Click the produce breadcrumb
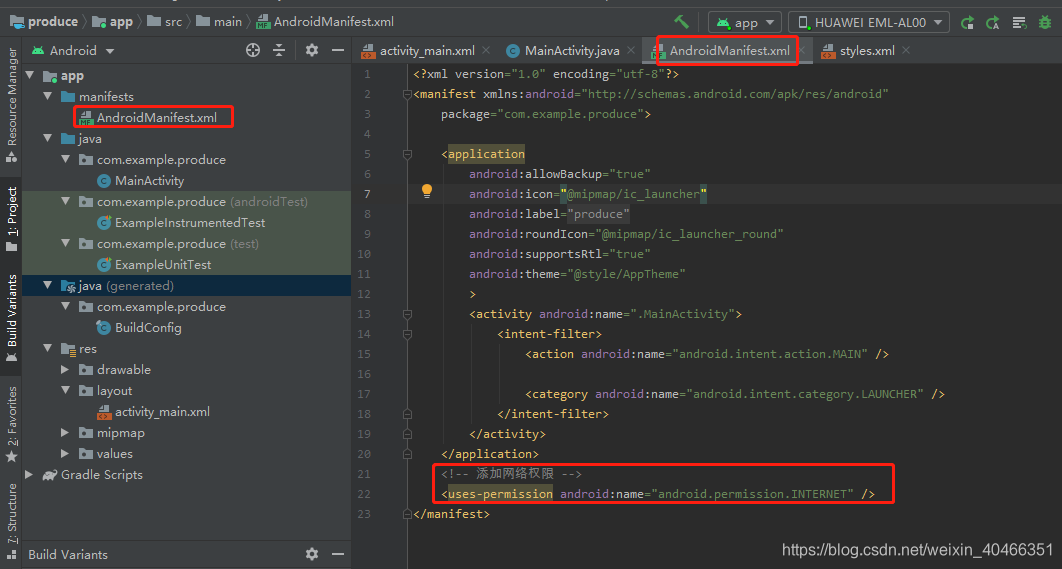The height and width of the screenshot is (569, 1062). click(x=44, y=22)
